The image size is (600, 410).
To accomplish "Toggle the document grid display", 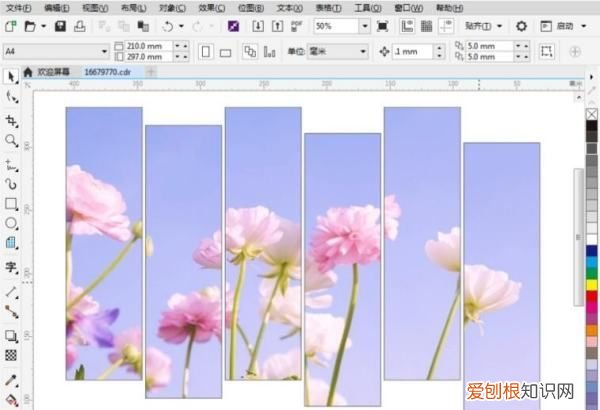I will coord(426,26).
